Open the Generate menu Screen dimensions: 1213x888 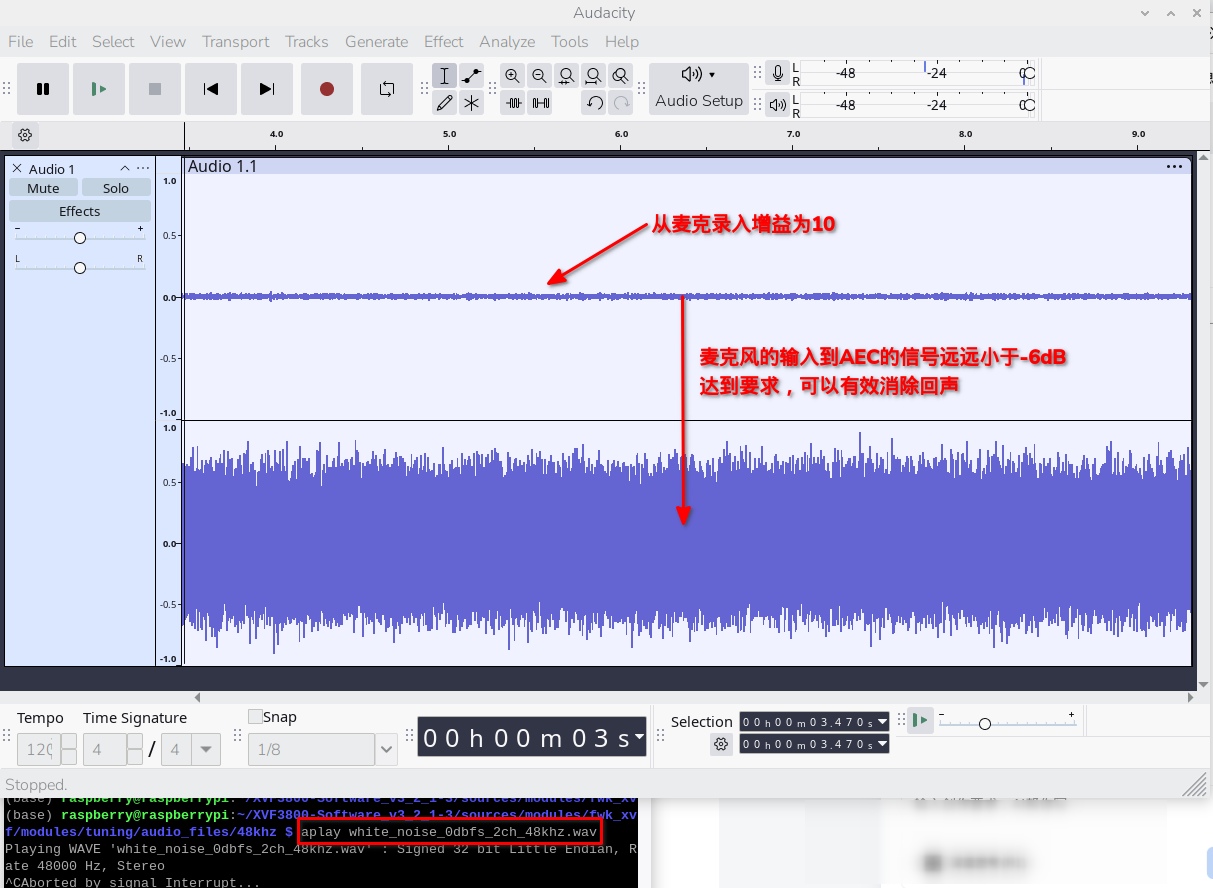pos(376,41)
